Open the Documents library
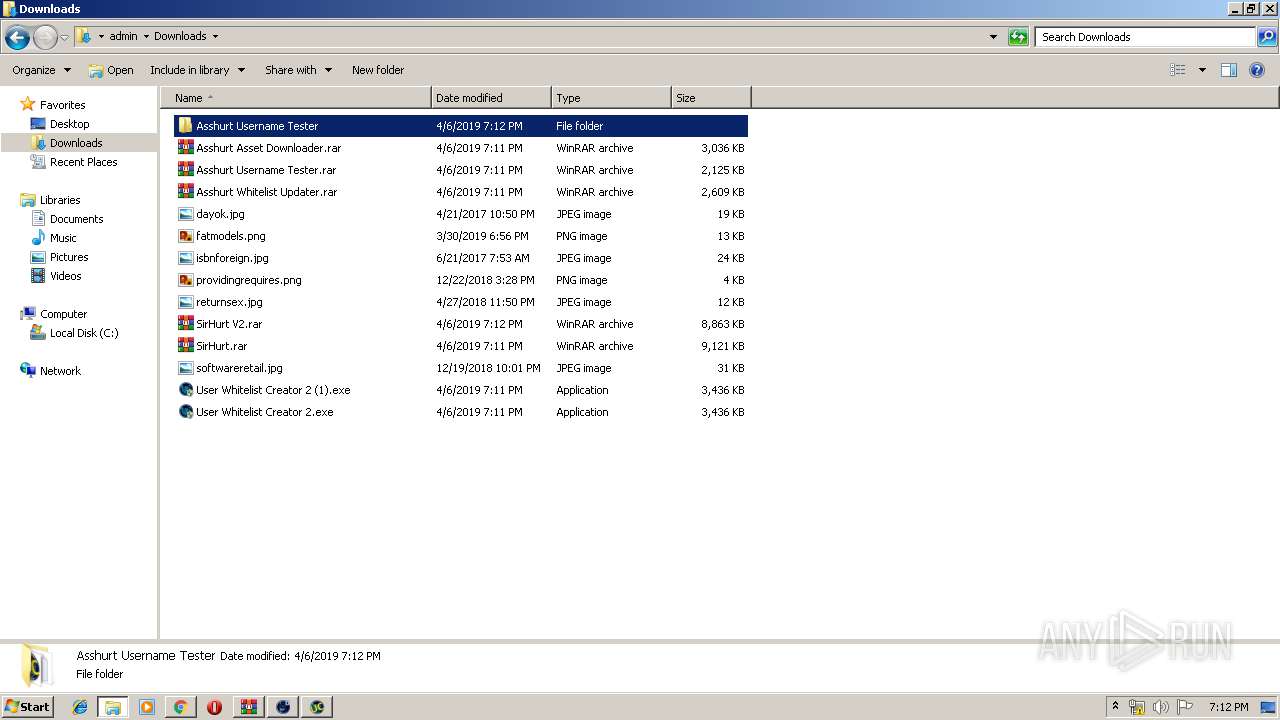 coord(76,219)
